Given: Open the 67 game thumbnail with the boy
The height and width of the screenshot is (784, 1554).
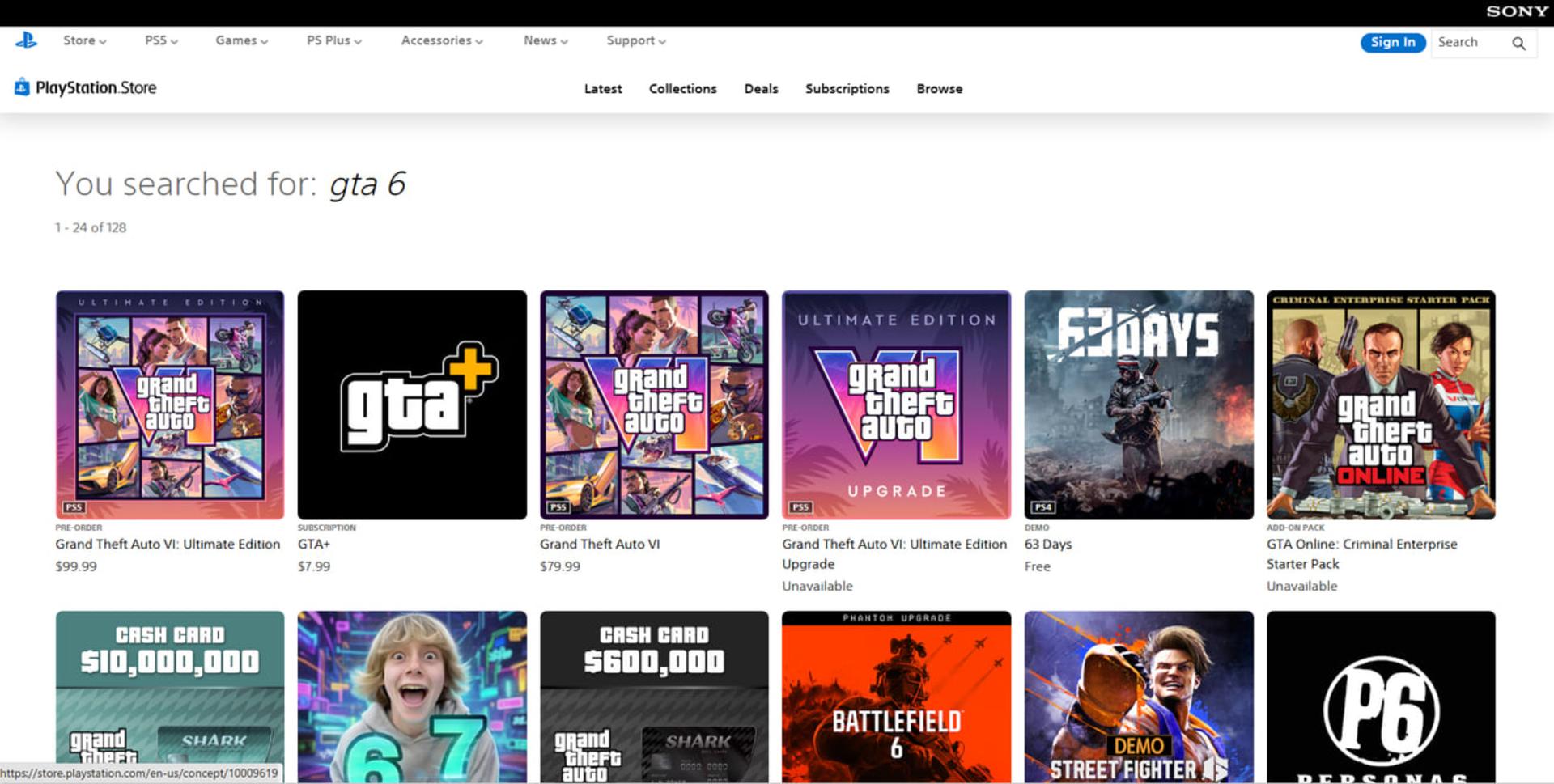Looking at the screenshot, I should click(x=412, y=697).
